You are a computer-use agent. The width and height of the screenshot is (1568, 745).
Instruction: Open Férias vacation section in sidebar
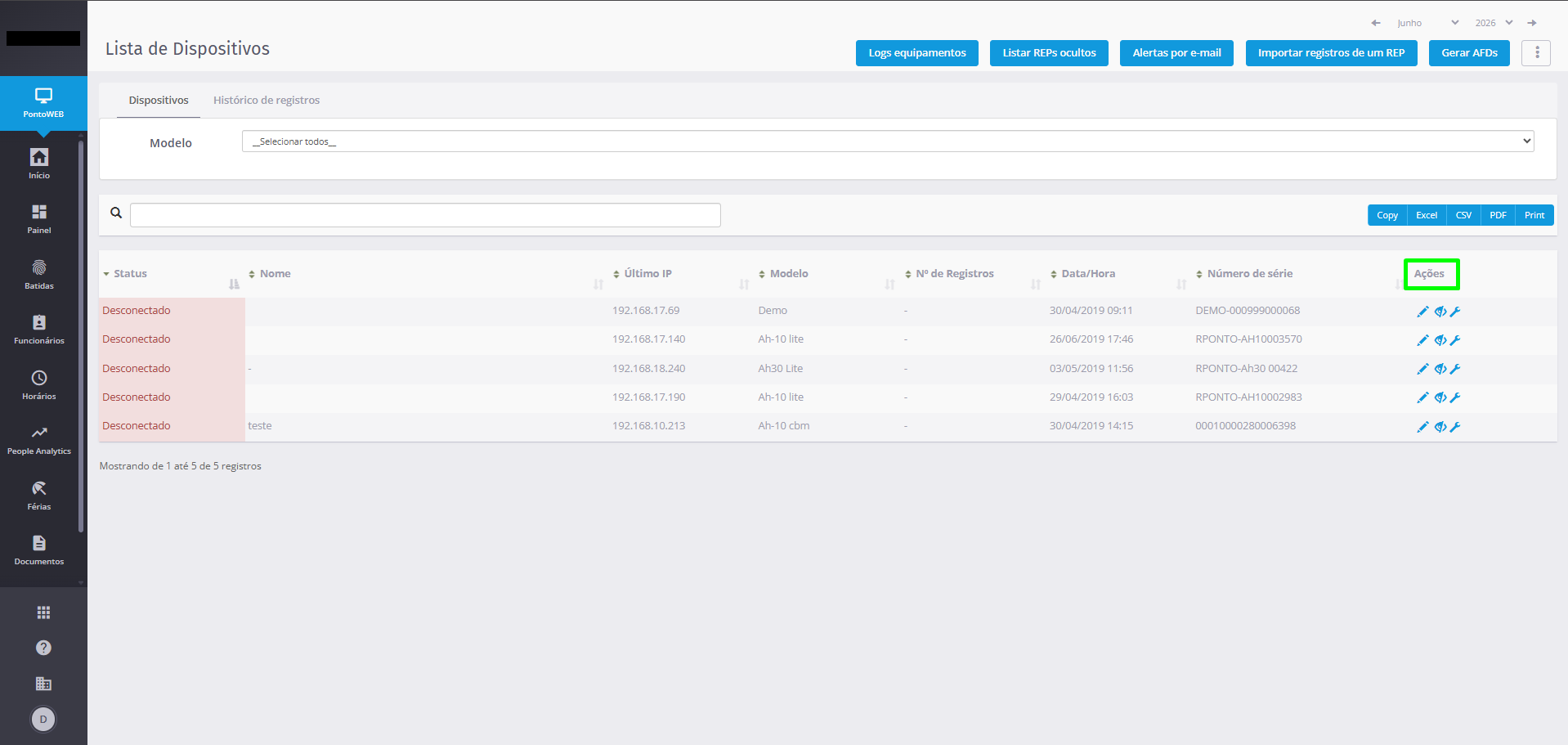pyautogui.click(x=39, y=496)
